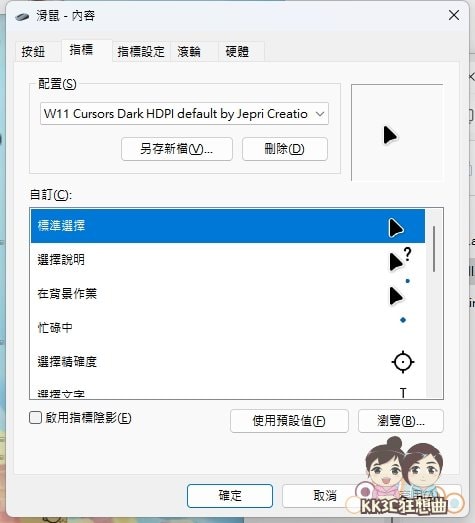Click the 使用預設值(F) button
Image resolution: width=475 pixels, height=523 pixels.
coord(289,421)
